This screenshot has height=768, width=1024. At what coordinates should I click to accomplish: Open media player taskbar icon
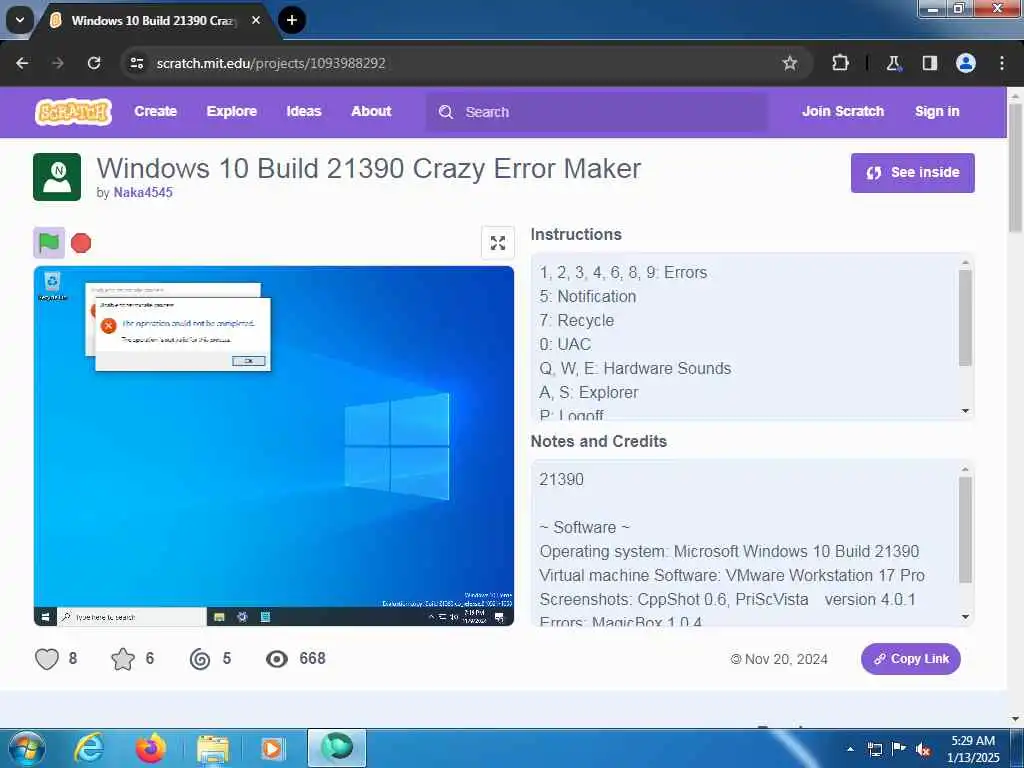coord(272,748)
